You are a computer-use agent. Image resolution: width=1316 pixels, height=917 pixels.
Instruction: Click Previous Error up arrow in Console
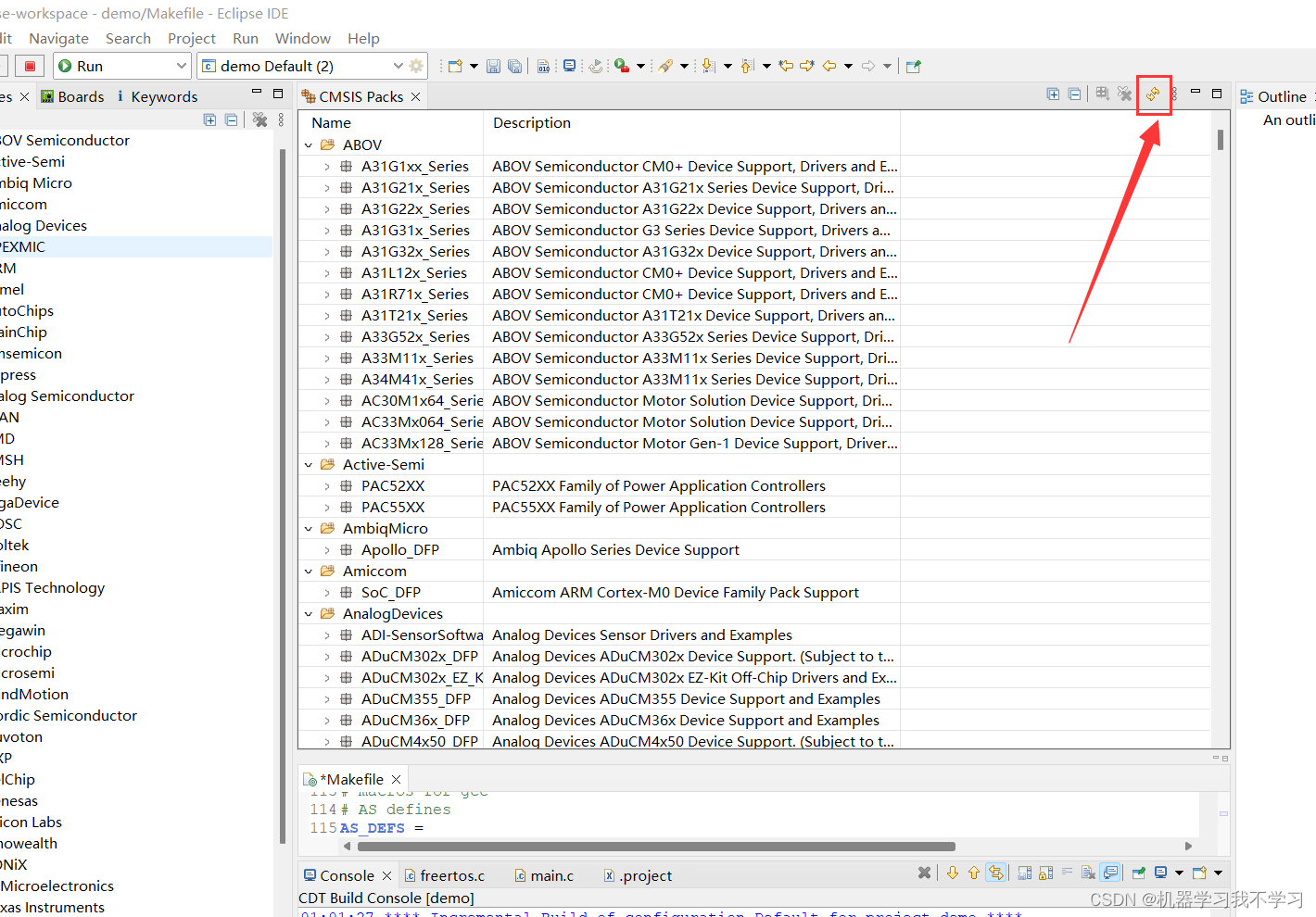[x=974, y=873]
